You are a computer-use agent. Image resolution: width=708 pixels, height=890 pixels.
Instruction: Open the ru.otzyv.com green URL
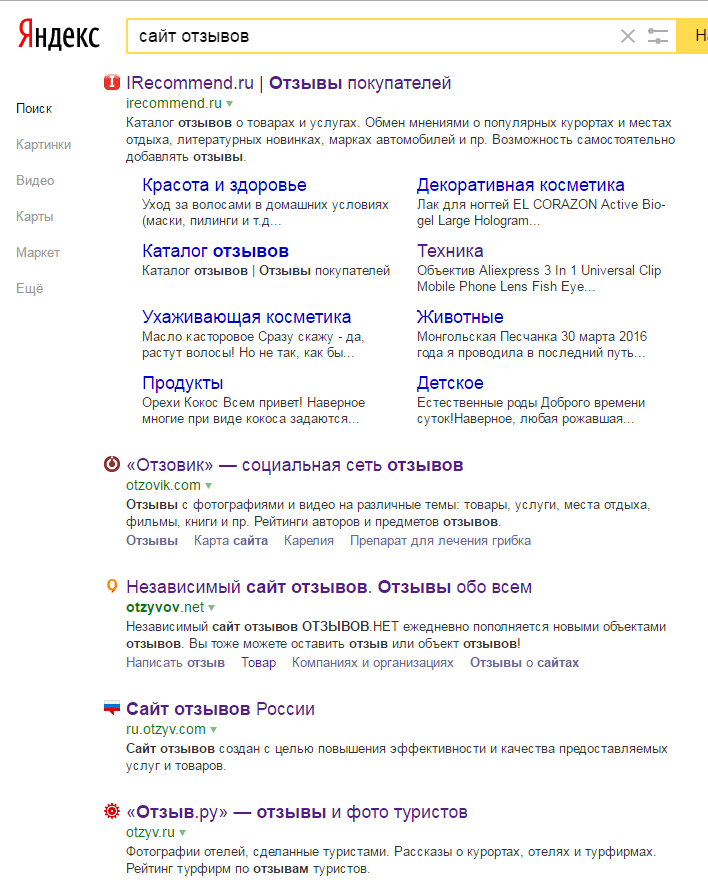[x=166, y=729]
